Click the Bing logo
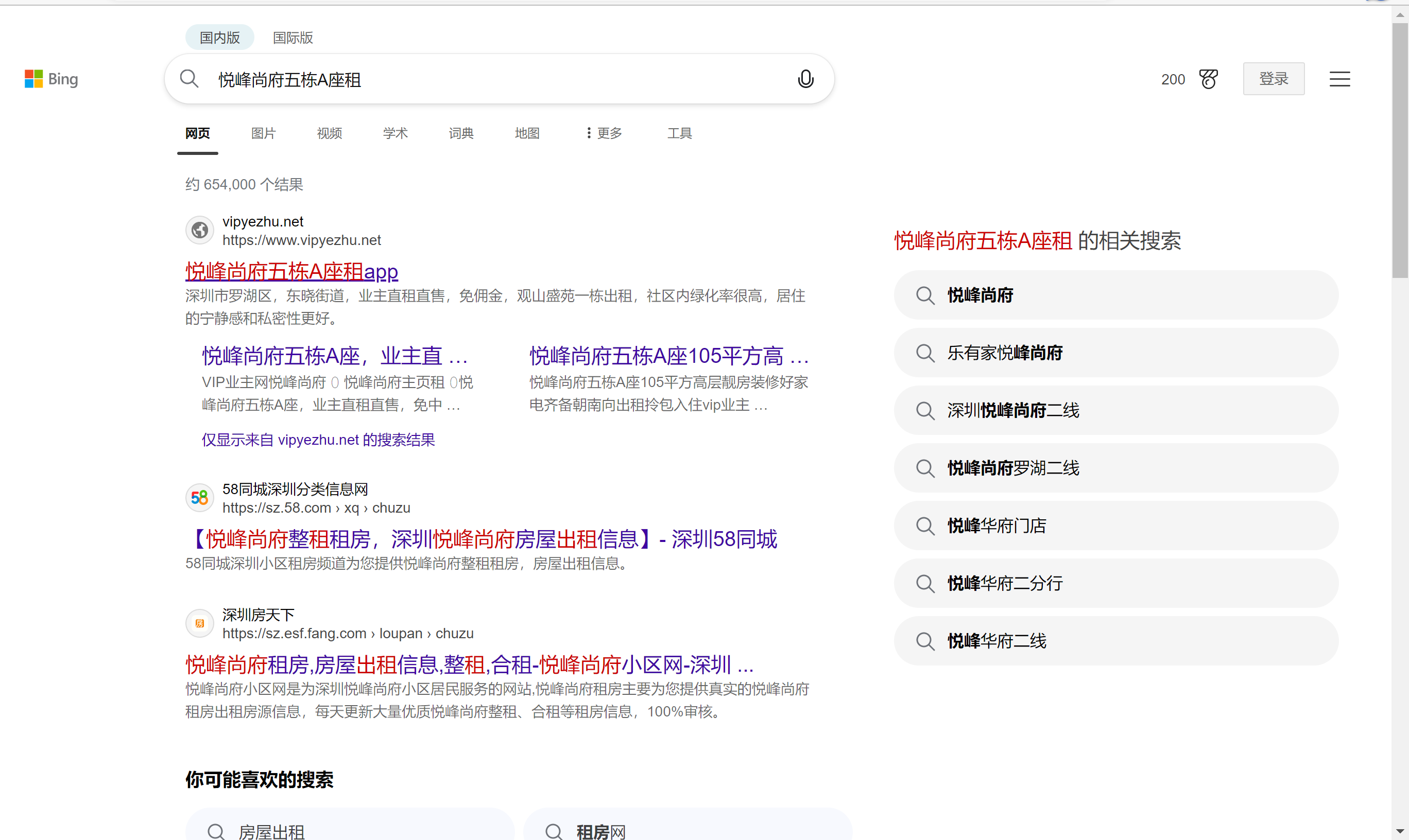This screenshot has width=1409, height=840. (51, 79)
